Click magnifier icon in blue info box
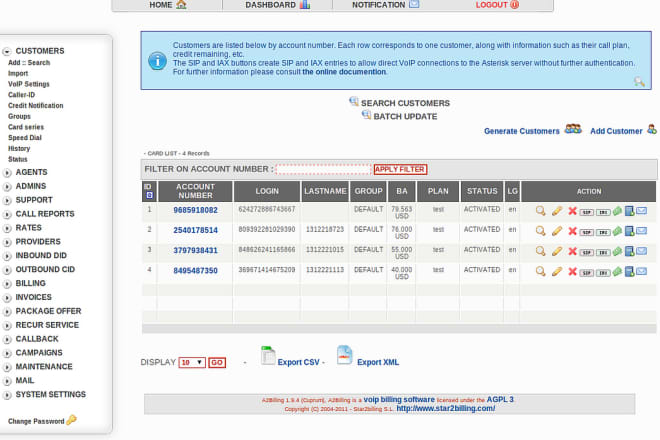Image resolution: width=660 pixels, height=440 pixels. 639,82
